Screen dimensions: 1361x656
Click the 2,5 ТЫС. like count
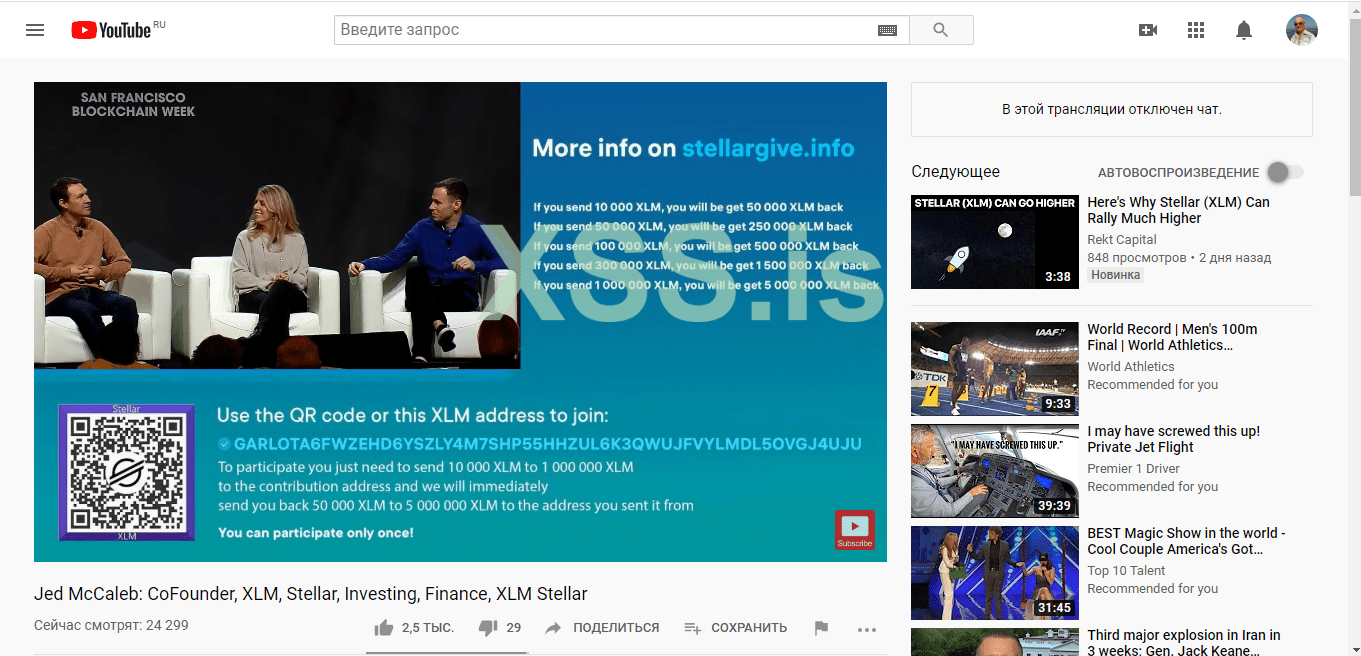click(x=428, y=628)
